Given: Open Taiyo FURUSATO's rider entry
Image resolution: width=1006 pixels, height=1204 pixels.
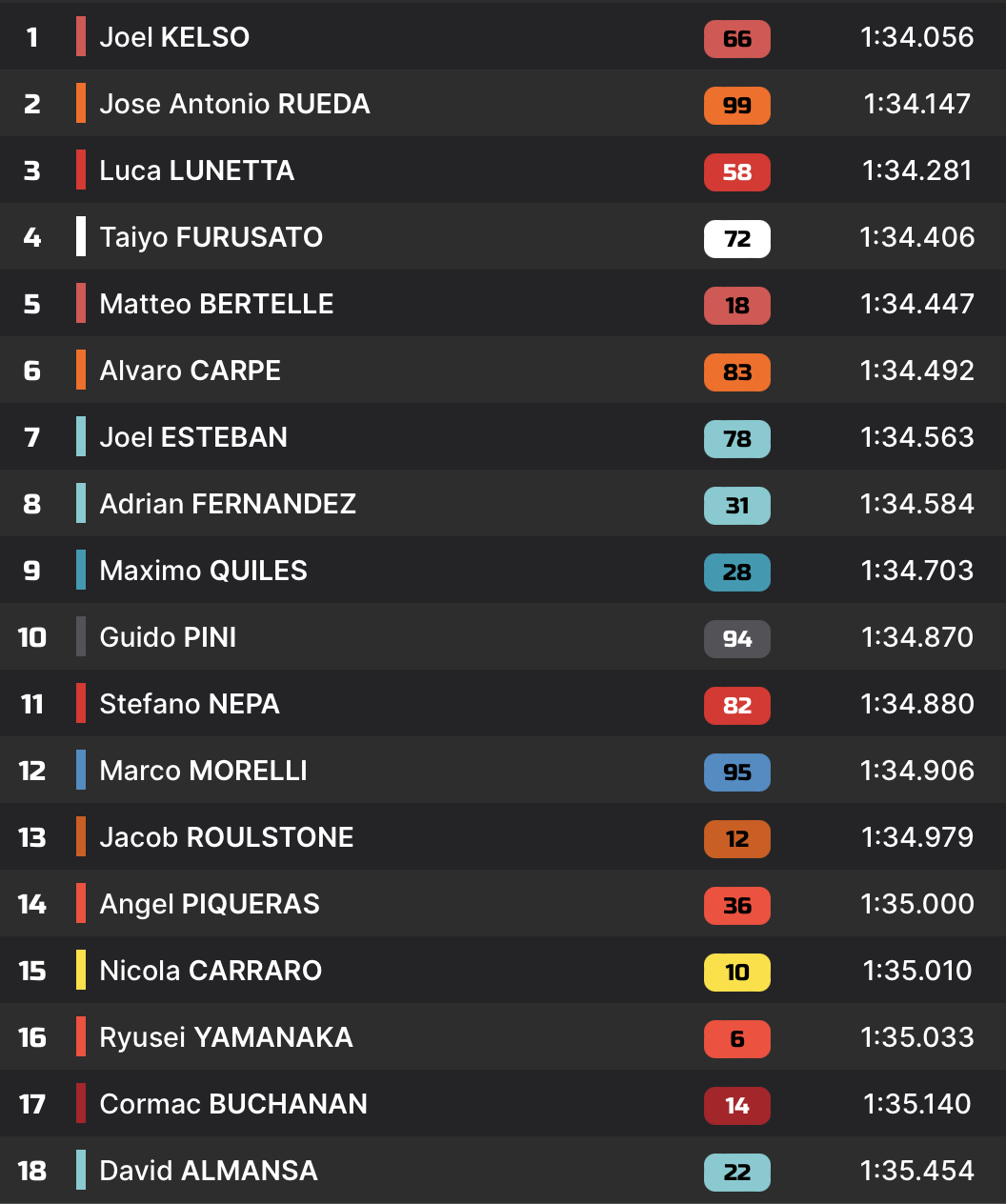Looking at the screenshot, I should pyautogui.click(x=211, y=237).
